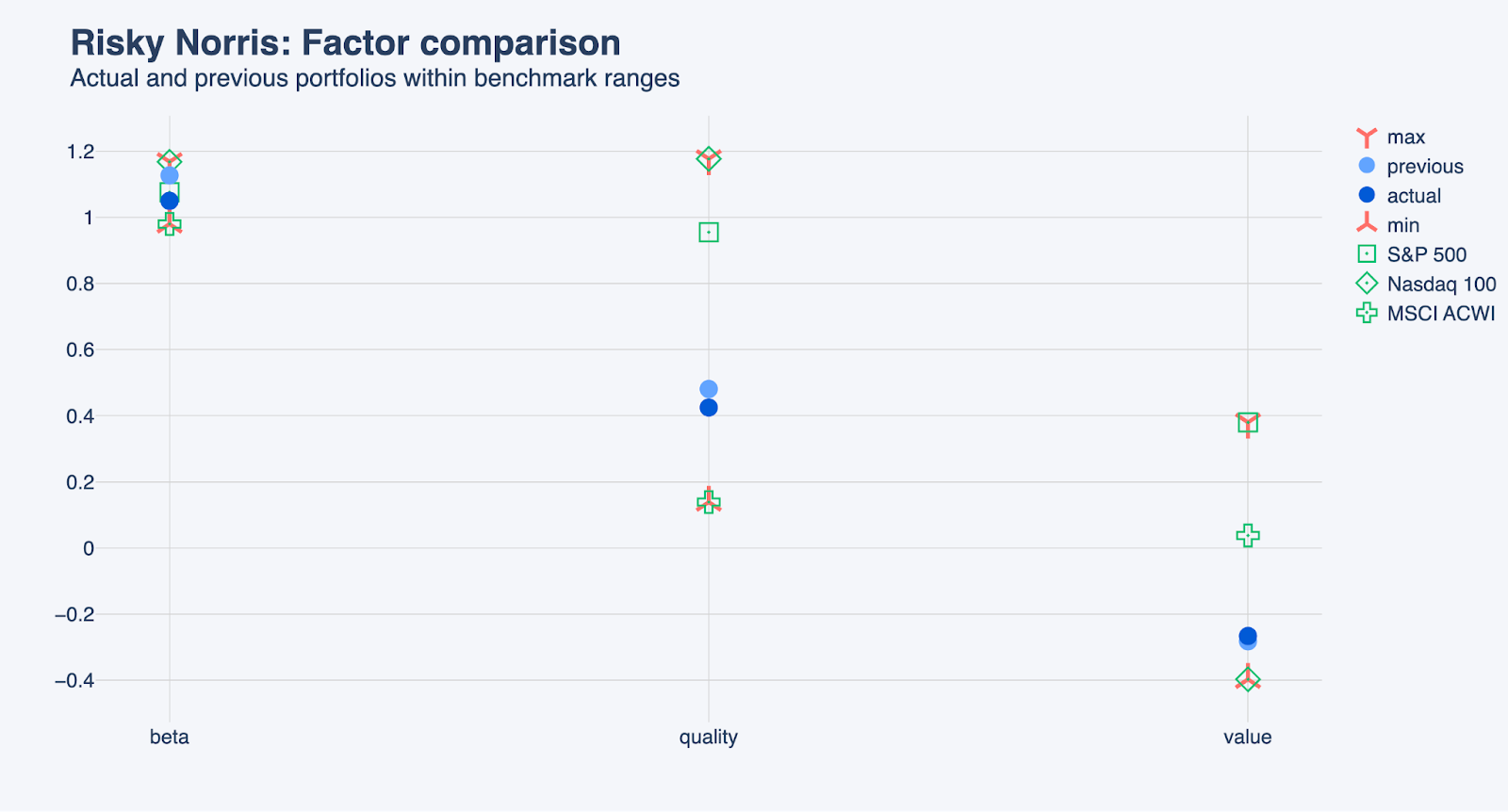
Task: Click the quality x-axis label
Action: (x=709, y=738)
